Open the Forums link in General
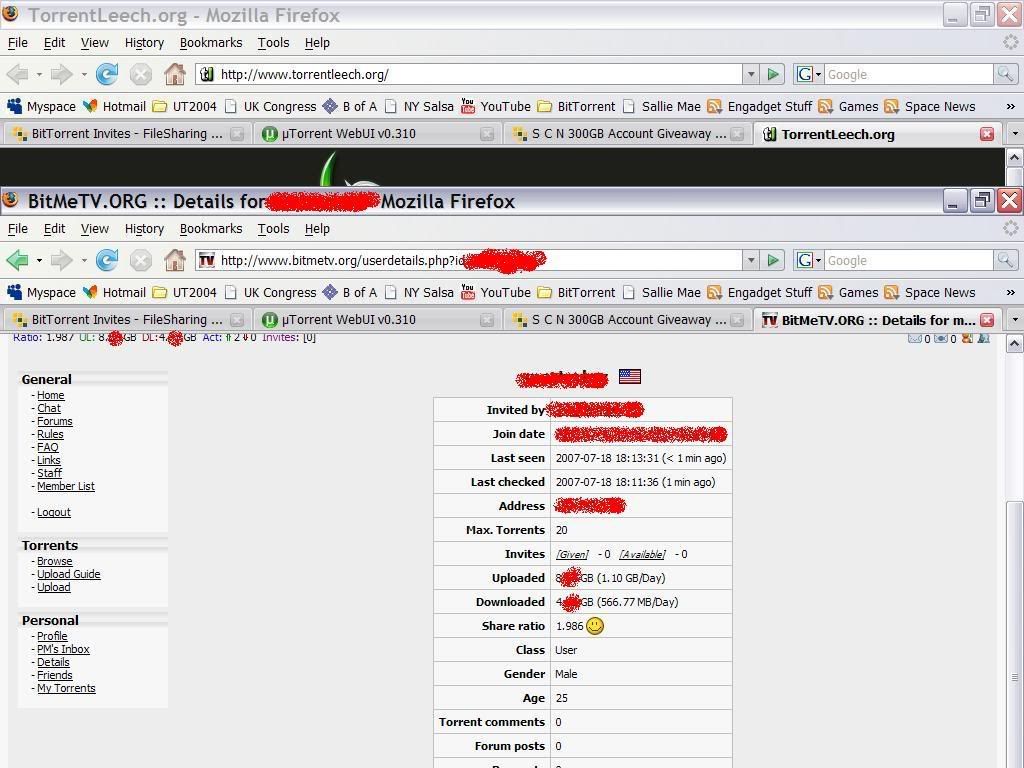Screen dimensions: 1024x768 pyautogui.click(x=55, y=421)
